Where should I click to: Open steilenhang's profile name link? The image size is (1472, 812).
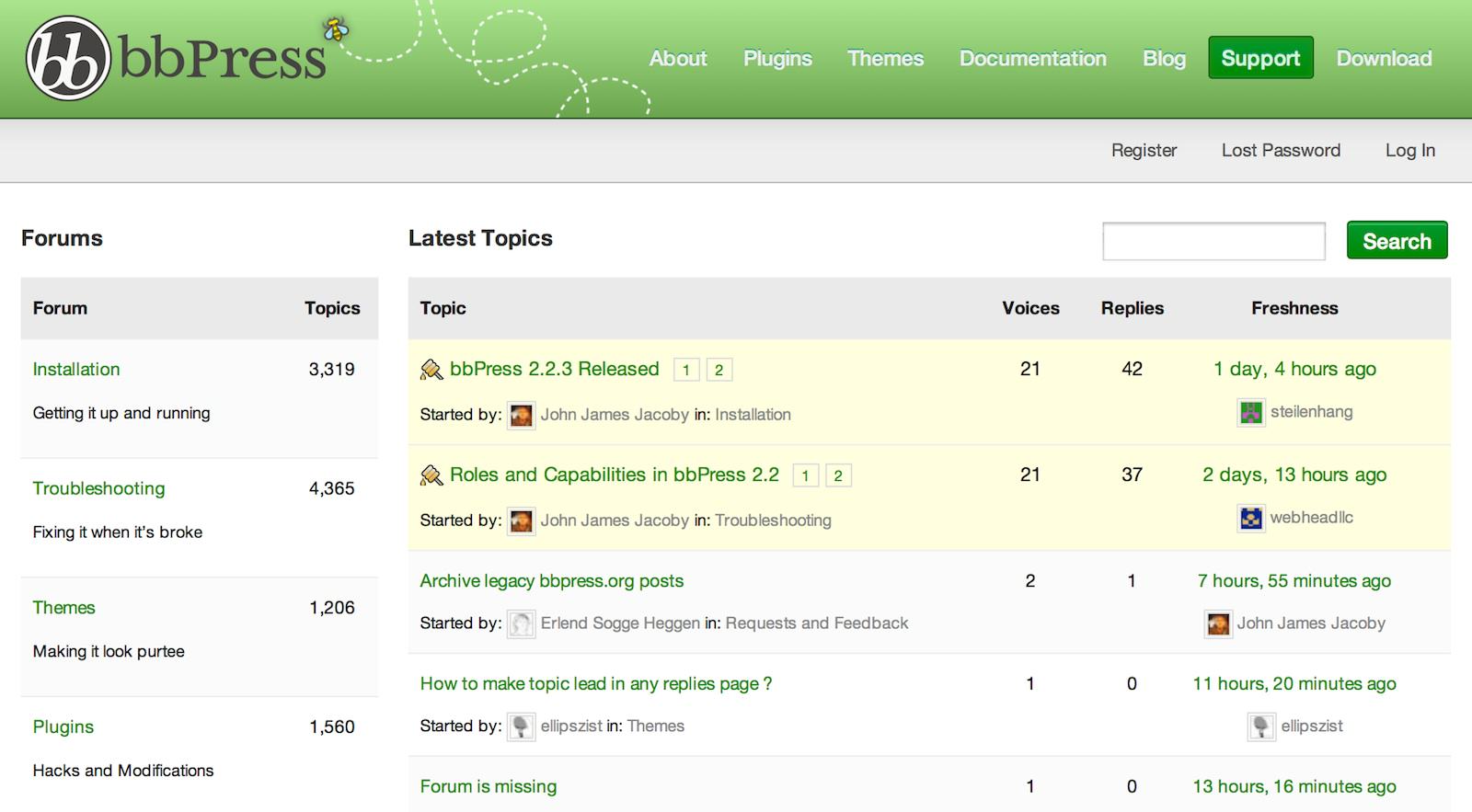[1311, 412]
